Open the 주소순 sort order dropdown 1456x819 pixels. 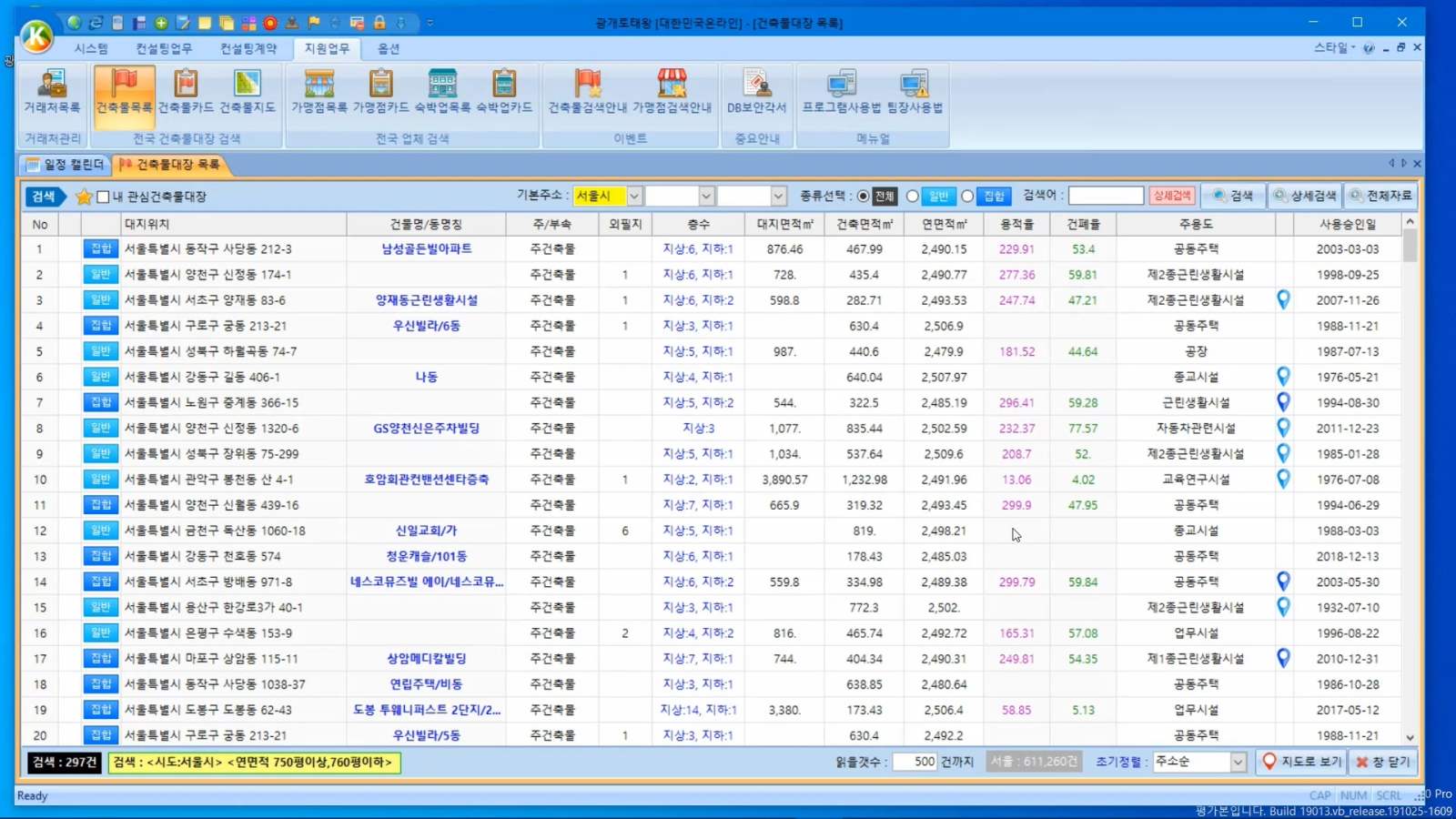1238,762
